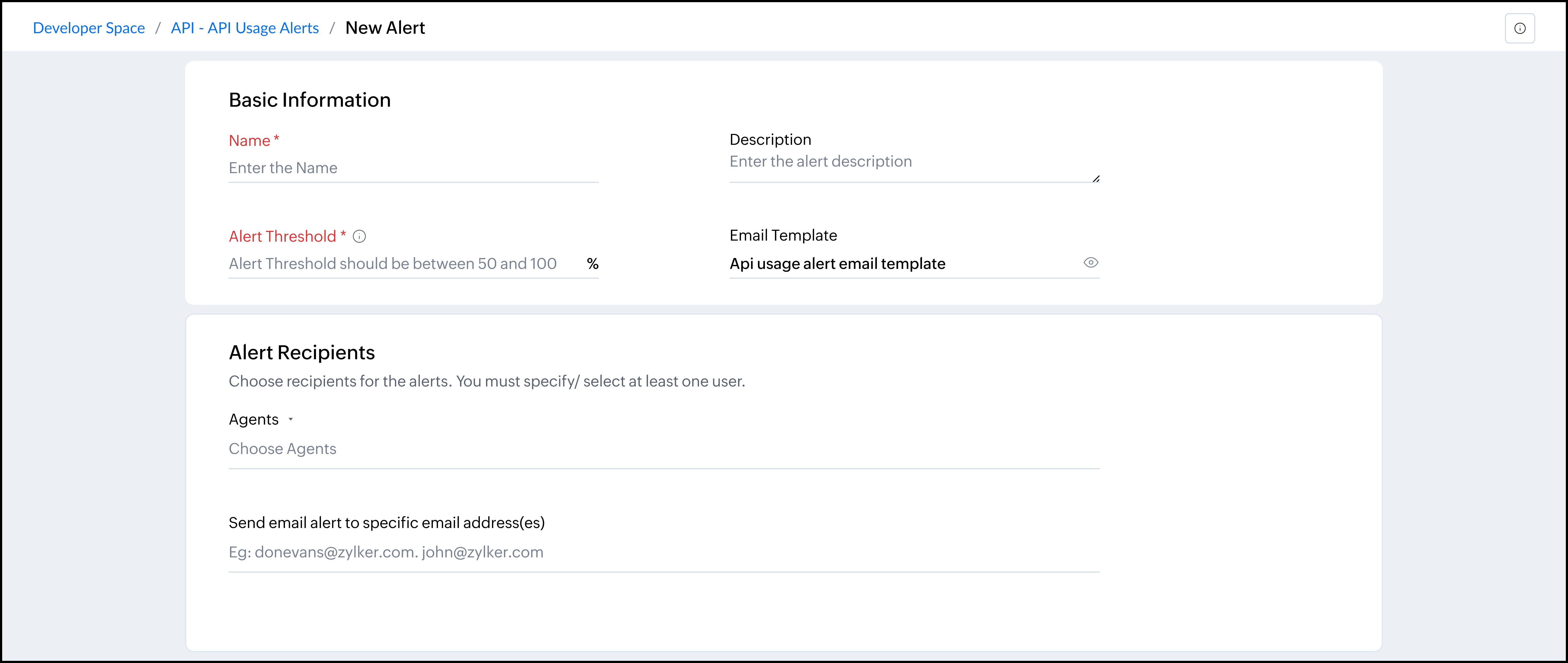
Task: Click the Alert Threshold info icon
Action: pos(360,236)
